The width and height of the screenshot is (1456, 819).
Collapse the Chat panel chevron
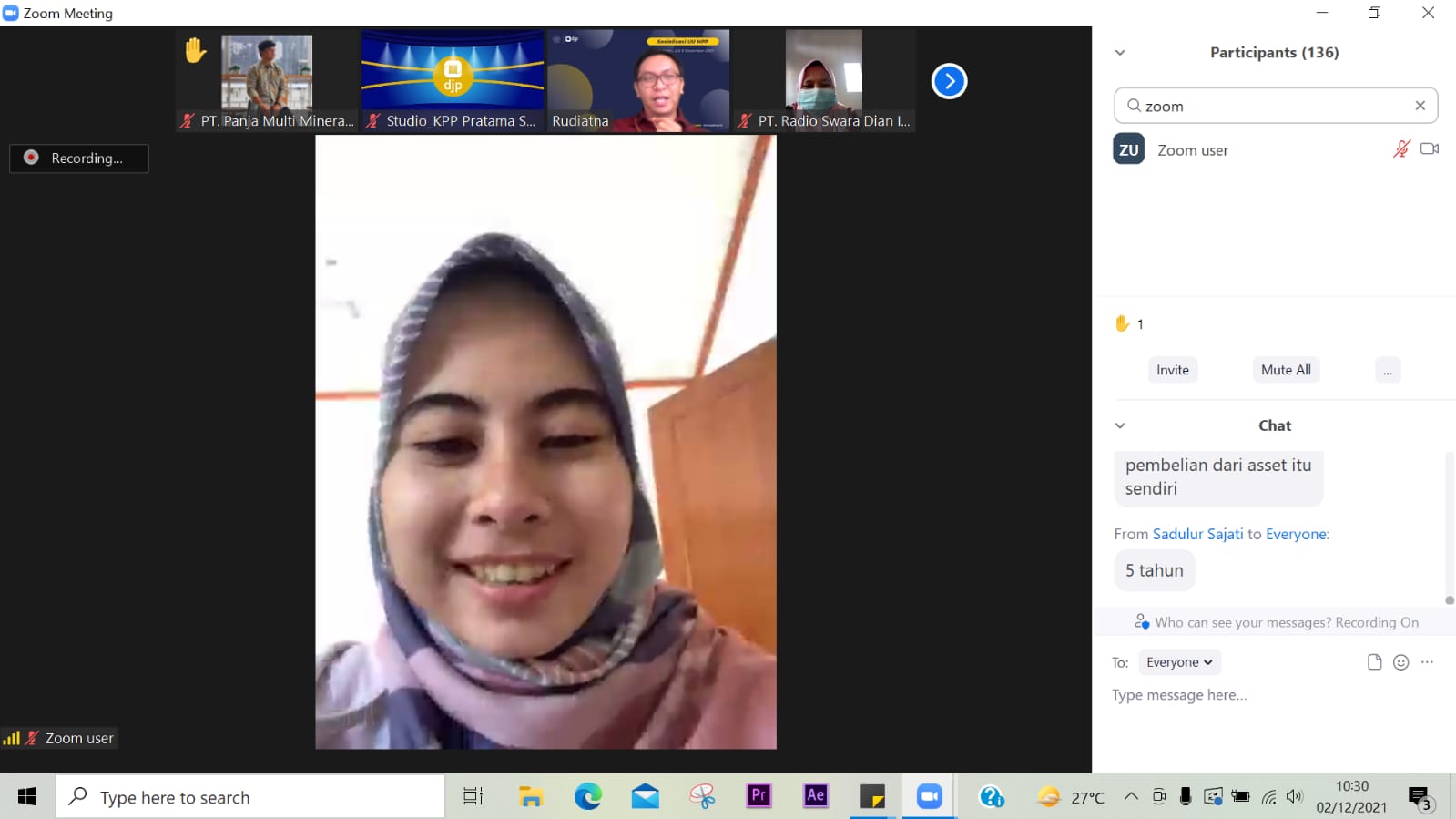[x=1120, y=425]
